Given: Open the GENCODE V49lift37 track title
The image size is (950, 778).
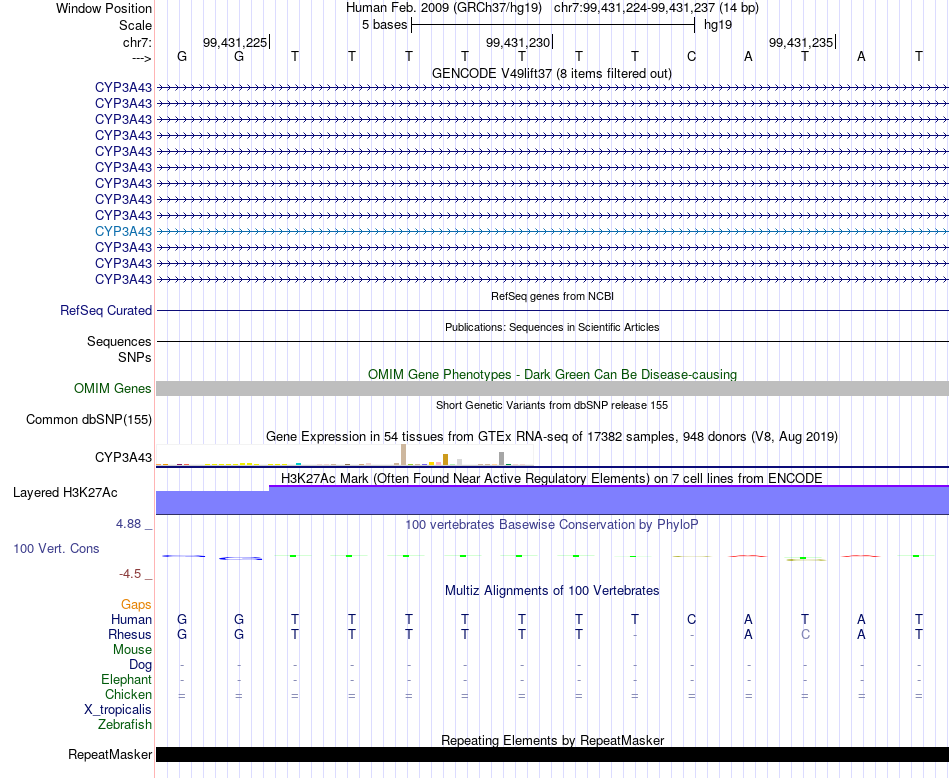Looking at the screenshot, I should click(551, 73).
